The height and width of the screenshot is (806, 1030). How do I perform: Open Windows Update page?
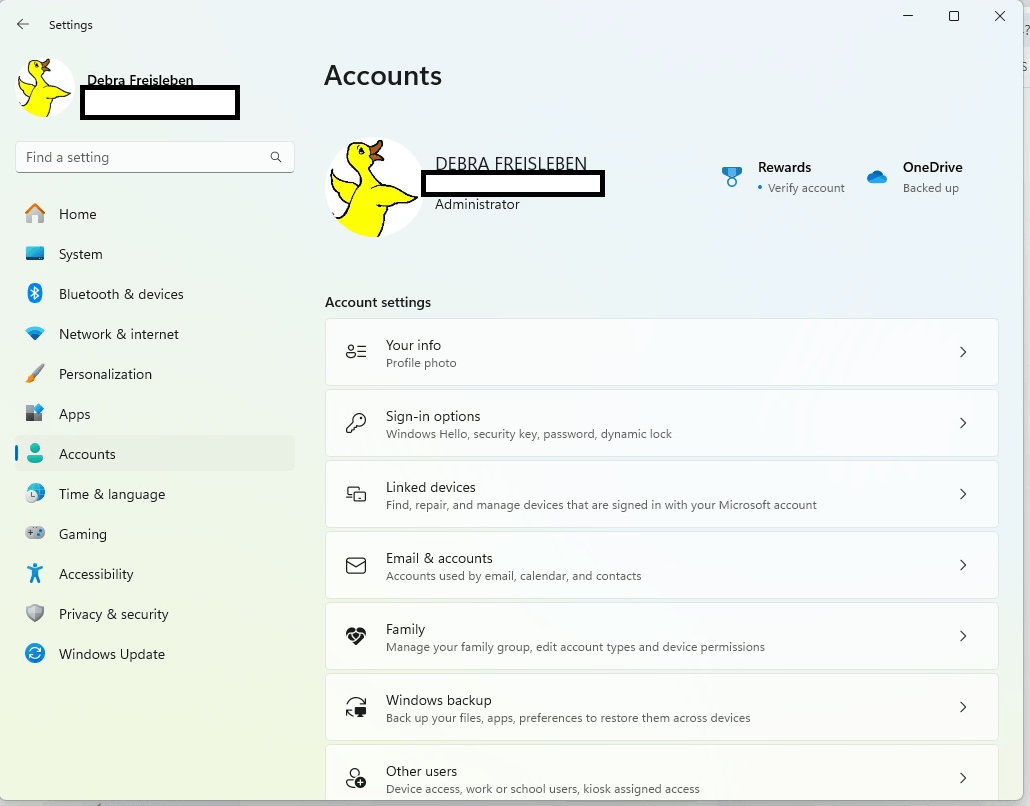pos(154,654)
